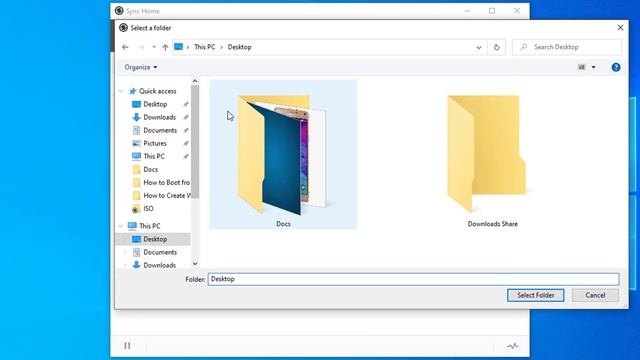Click the Sync Home title bar icon
640x360 pixels.
(119, 11)
